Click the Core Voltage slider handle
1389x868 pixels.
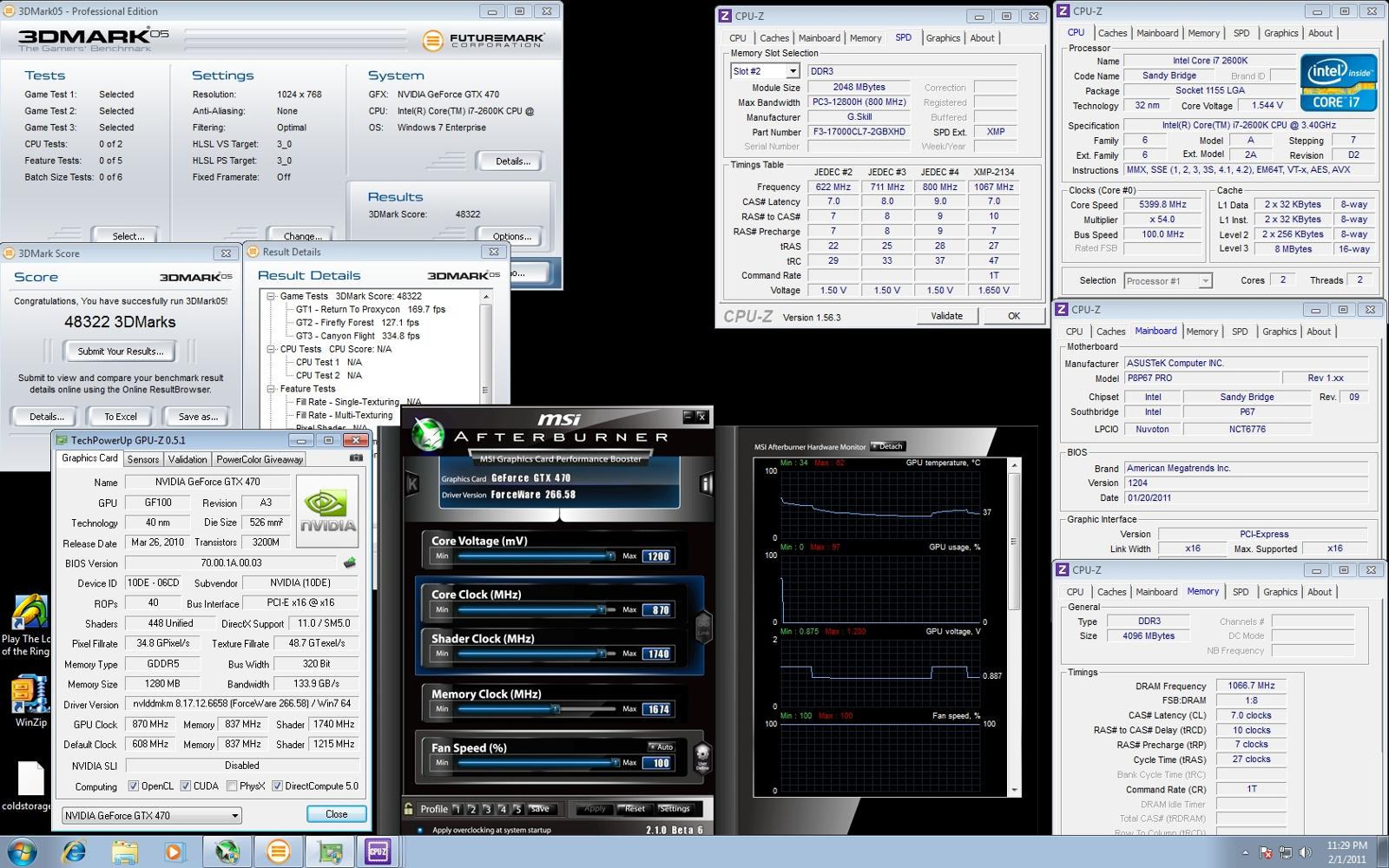(610, 556)
